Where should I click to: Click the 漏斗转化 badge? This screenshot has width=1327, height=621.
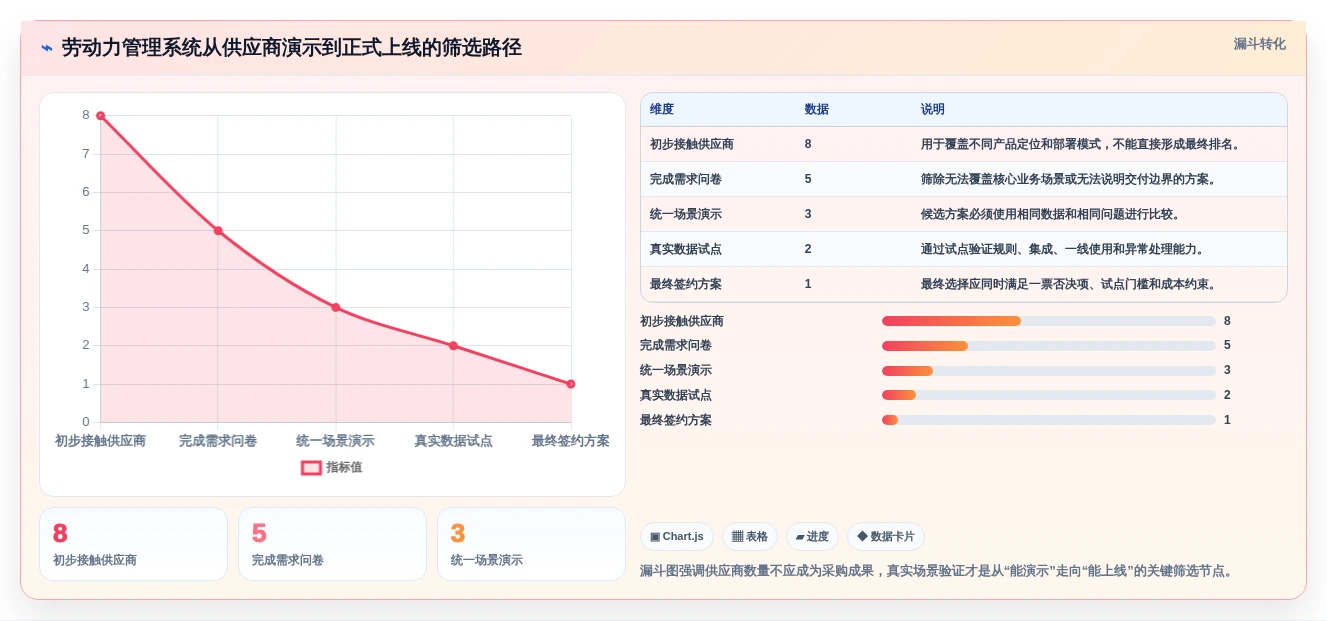[x=1259, y=44]
